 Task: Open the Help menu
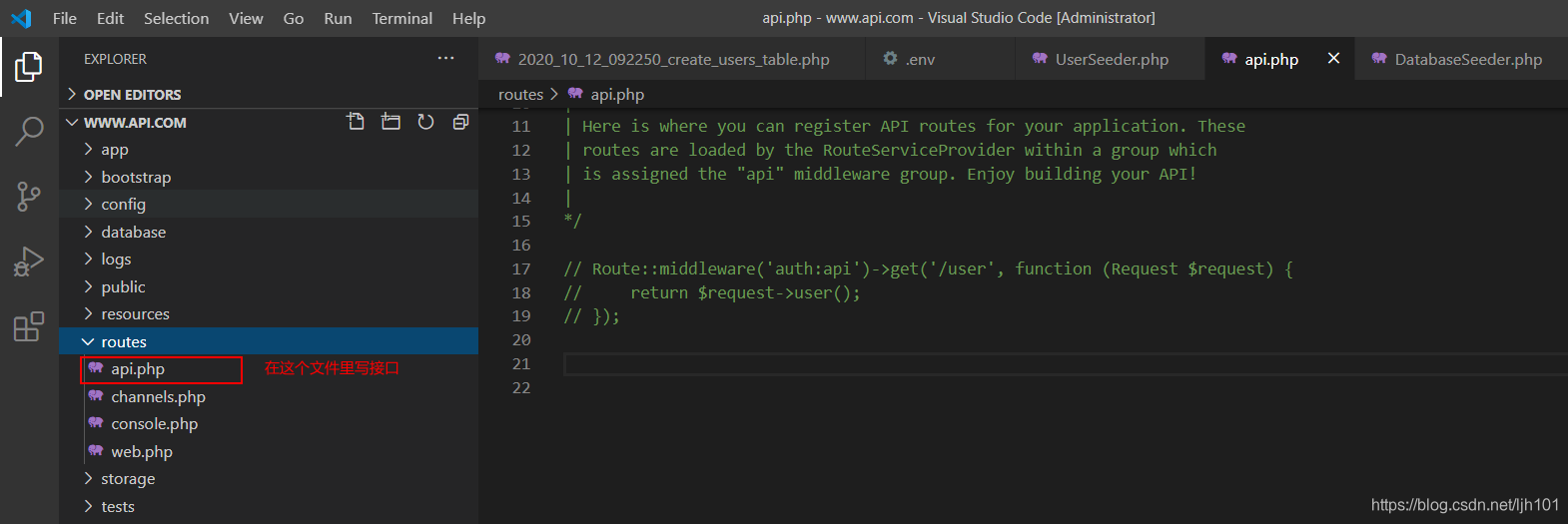pos(468,18)
